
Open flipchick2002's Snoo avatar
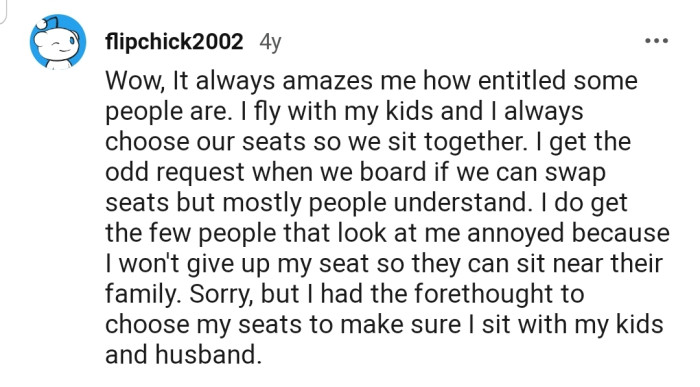58,42
